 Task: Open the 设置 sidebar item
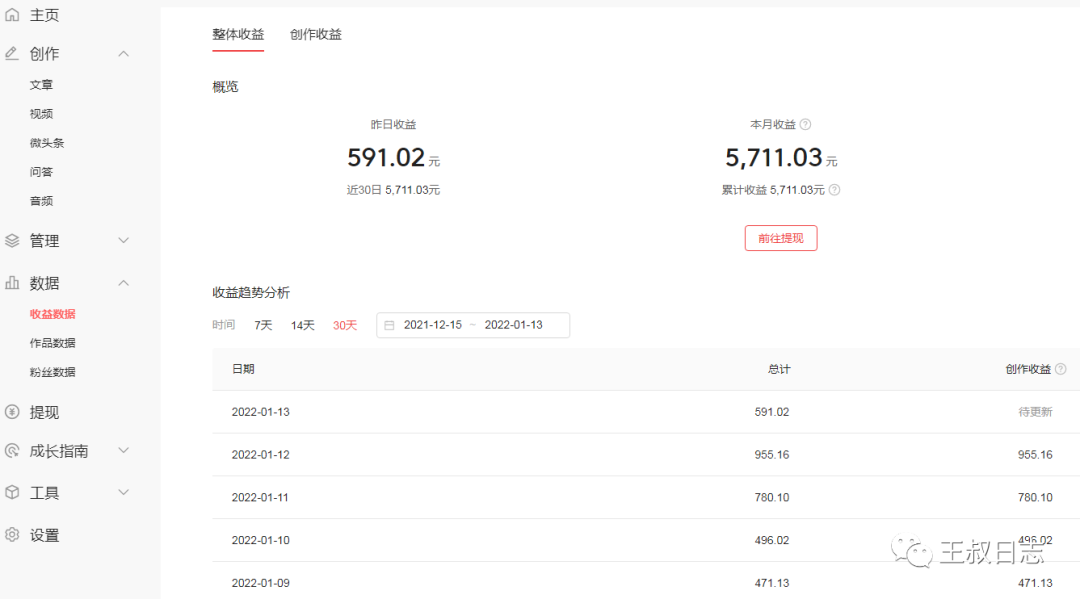[x=44, y=535]
